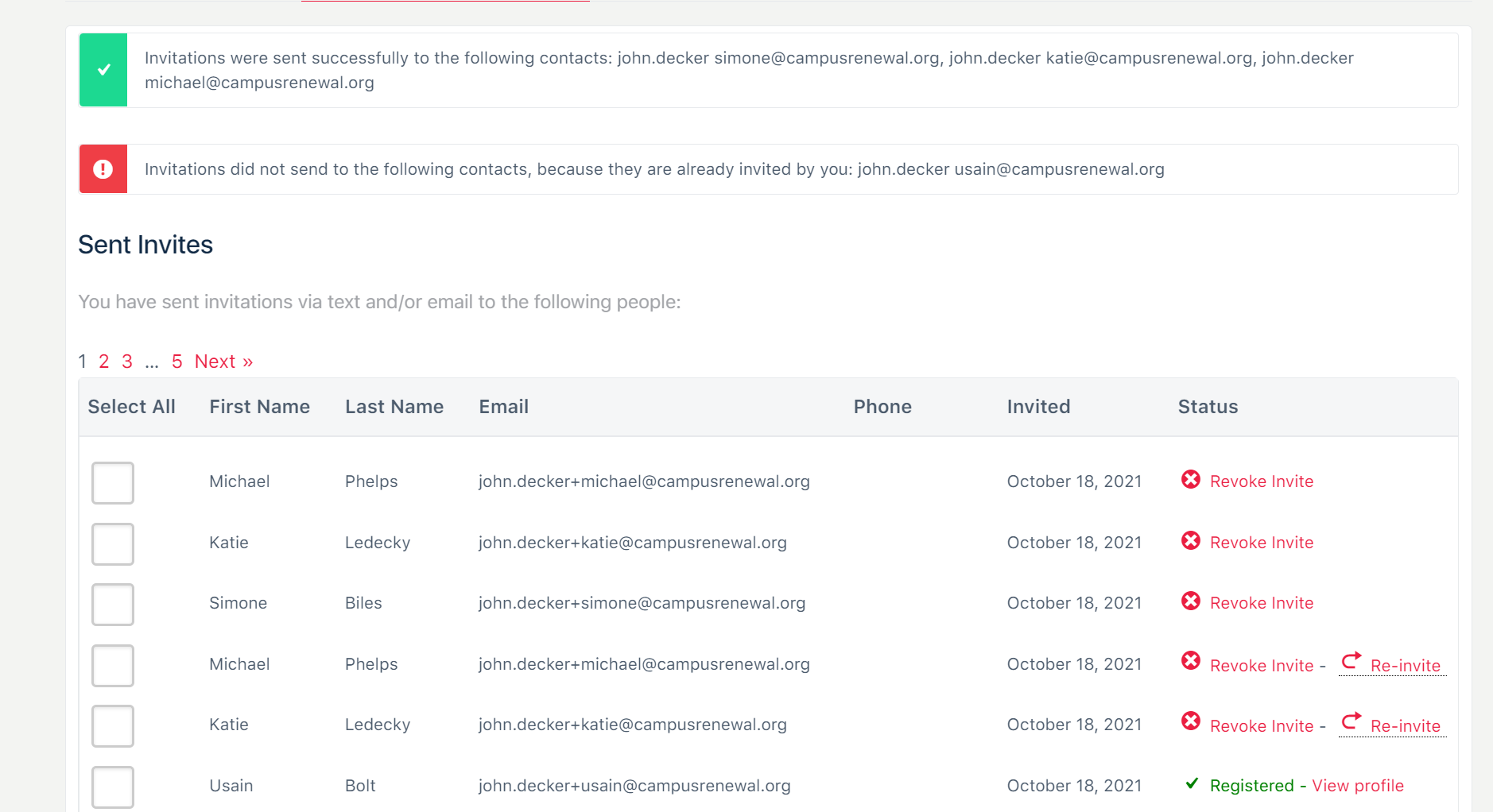Click revoke X icon for first Michael Phelps row
The height and width of the screenshot is (812, 1493).
(x=1190, y=479)
